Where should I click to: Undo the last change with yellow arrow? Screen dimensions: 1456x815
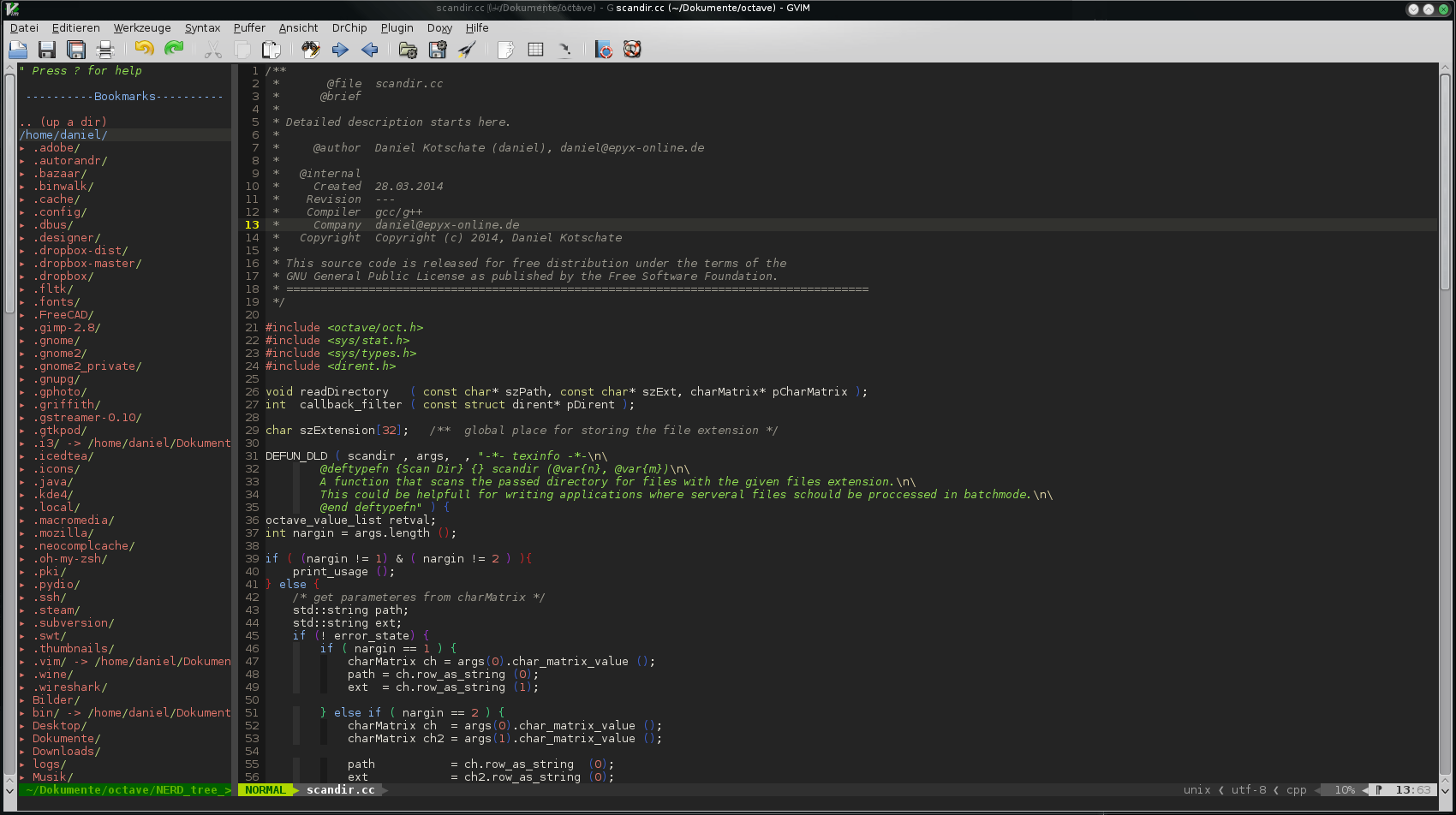(144, 50)
